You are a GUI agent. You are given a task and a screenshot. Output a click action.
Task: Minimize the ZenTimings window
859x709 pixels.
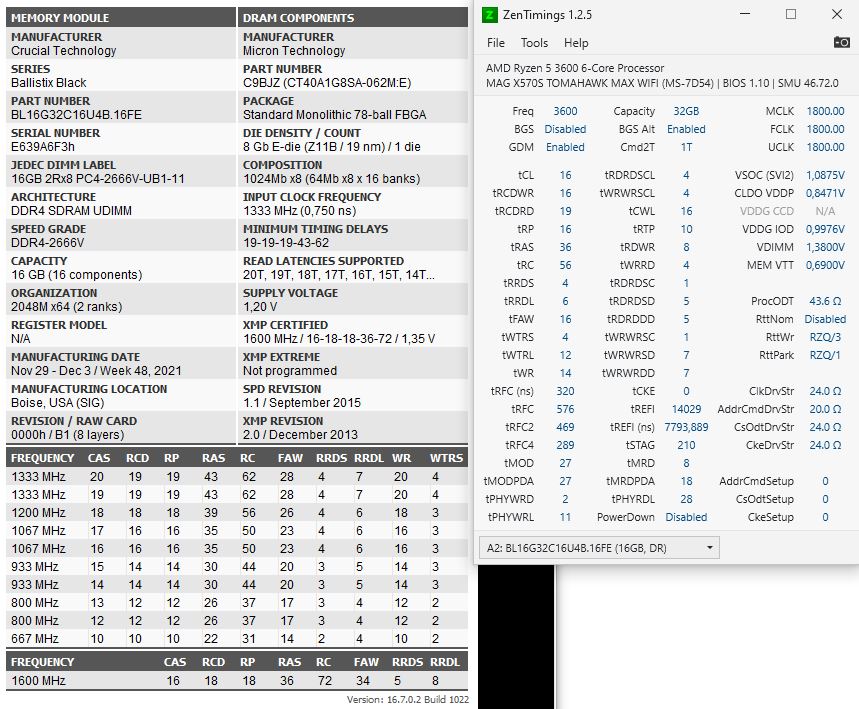pyautogui.click(x=745, y=14)
